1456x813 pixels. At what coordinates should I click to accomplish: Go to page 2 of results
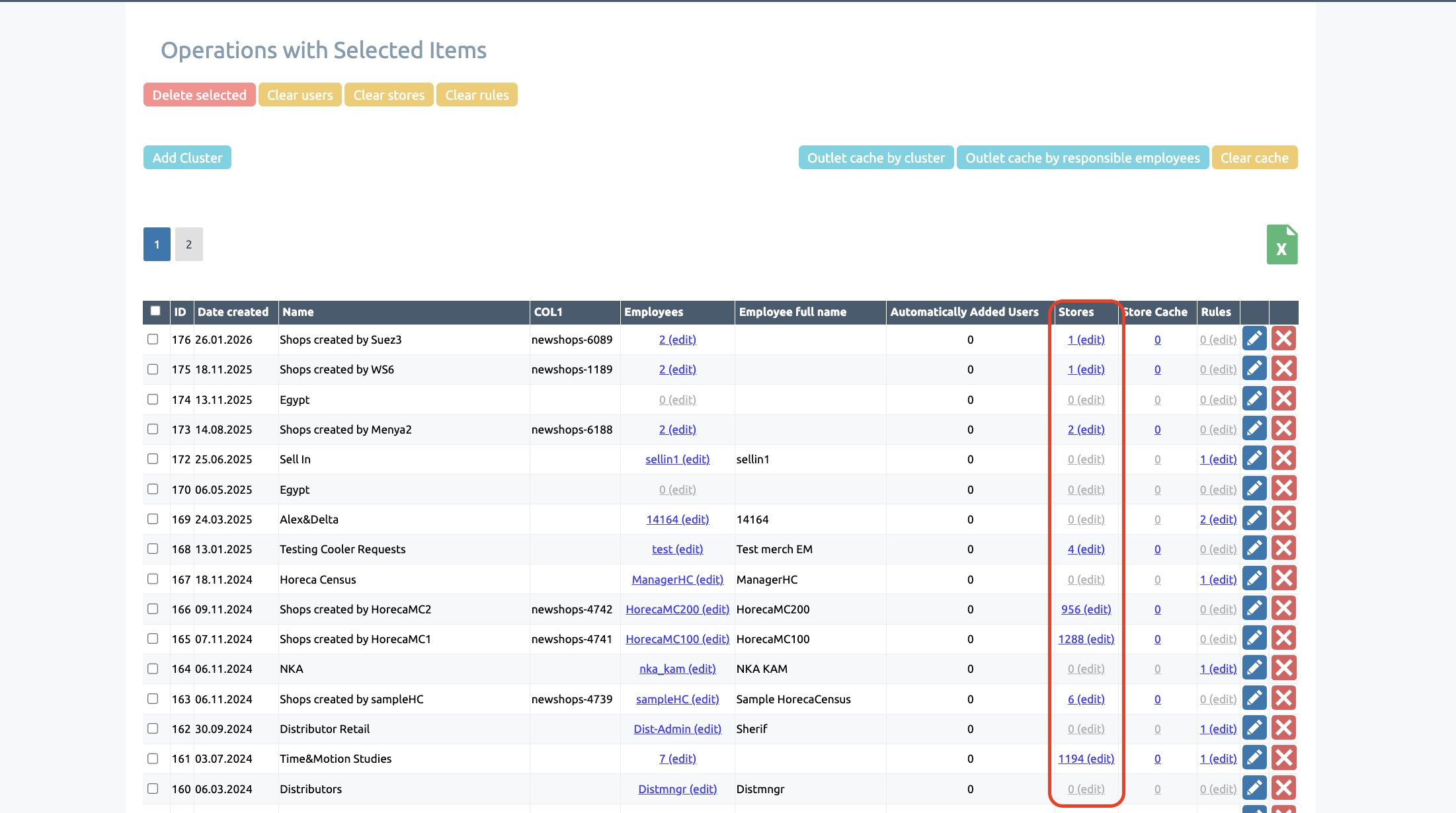point(188,245)
